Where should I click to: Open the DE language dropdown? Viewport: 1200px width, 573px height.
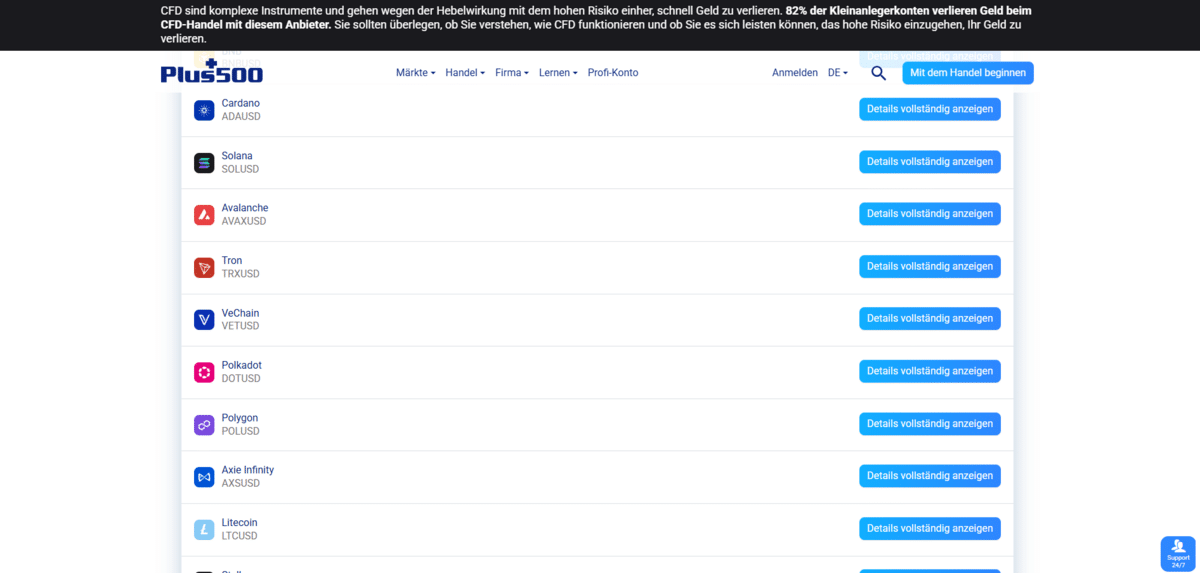point(837,73)
